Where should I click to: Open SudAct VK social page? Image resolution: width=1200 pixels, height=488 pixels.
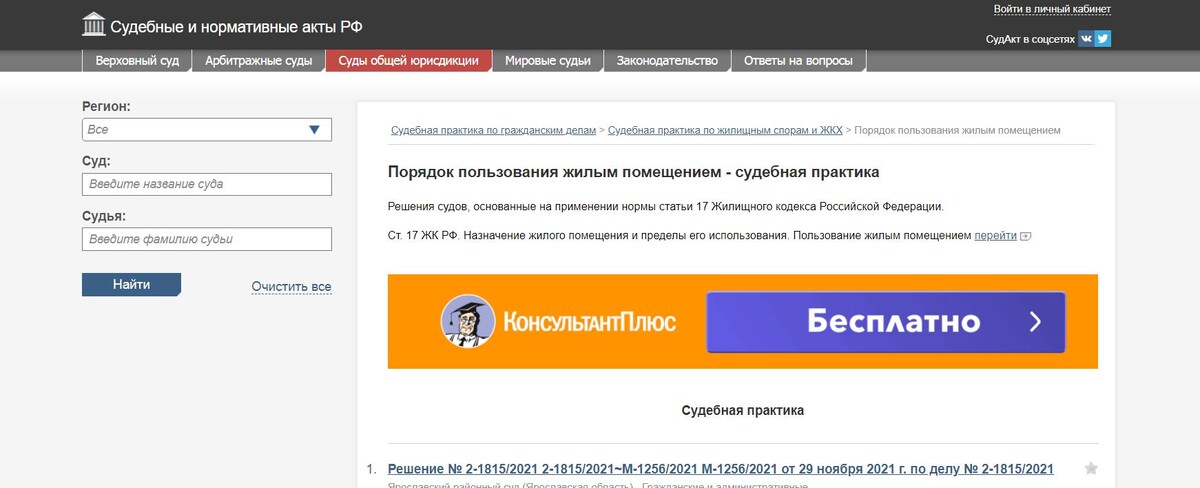(x=1086, y=39)
